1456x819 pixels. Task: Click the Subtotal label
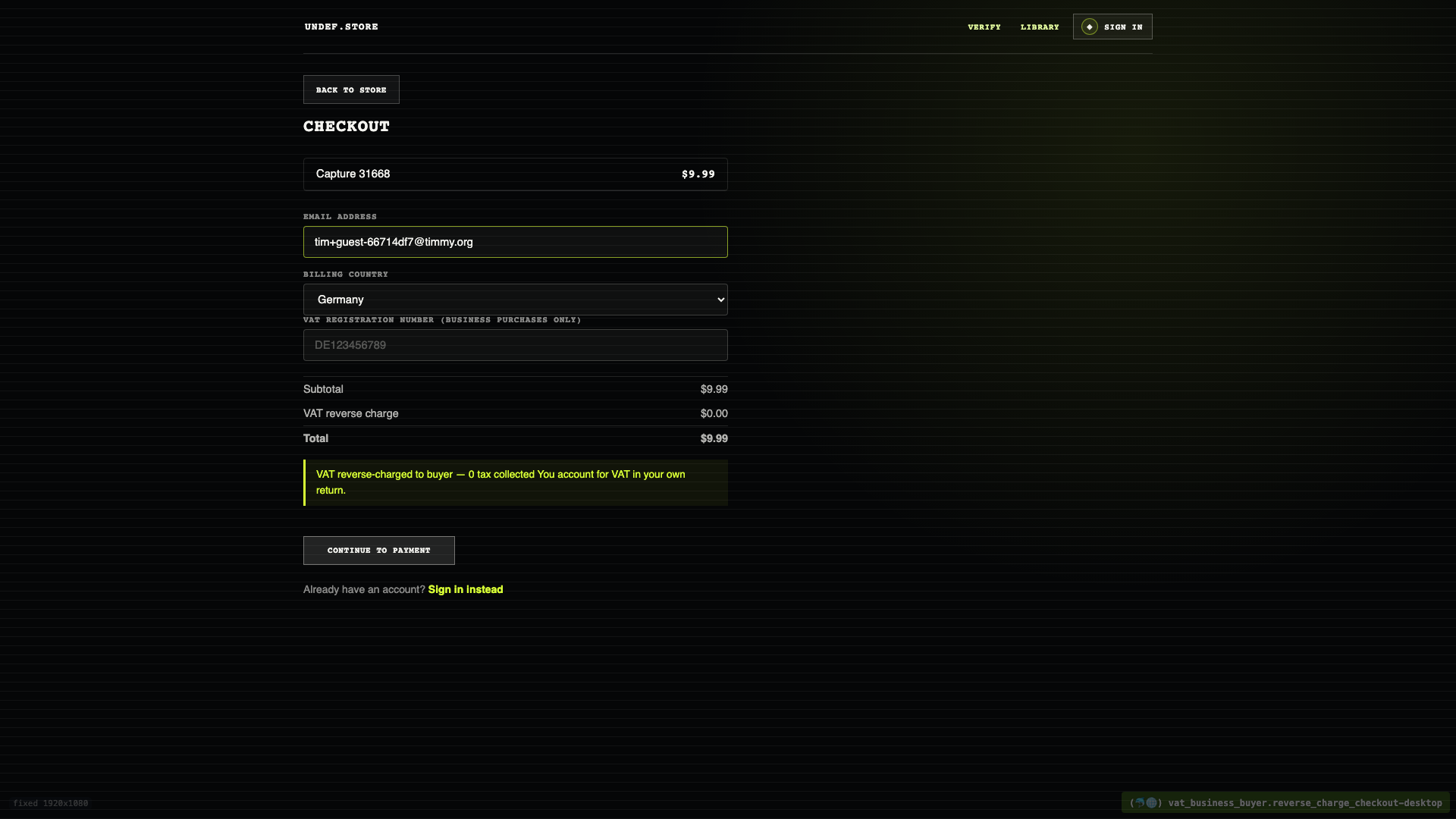323,389
